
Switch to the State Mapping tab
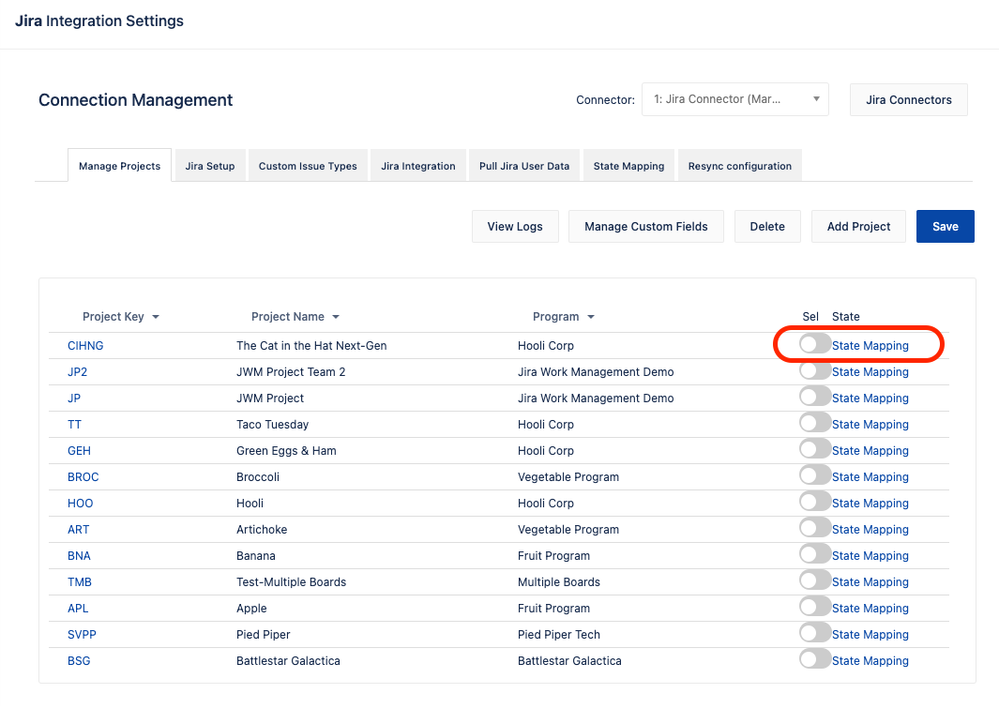(629, 166)
